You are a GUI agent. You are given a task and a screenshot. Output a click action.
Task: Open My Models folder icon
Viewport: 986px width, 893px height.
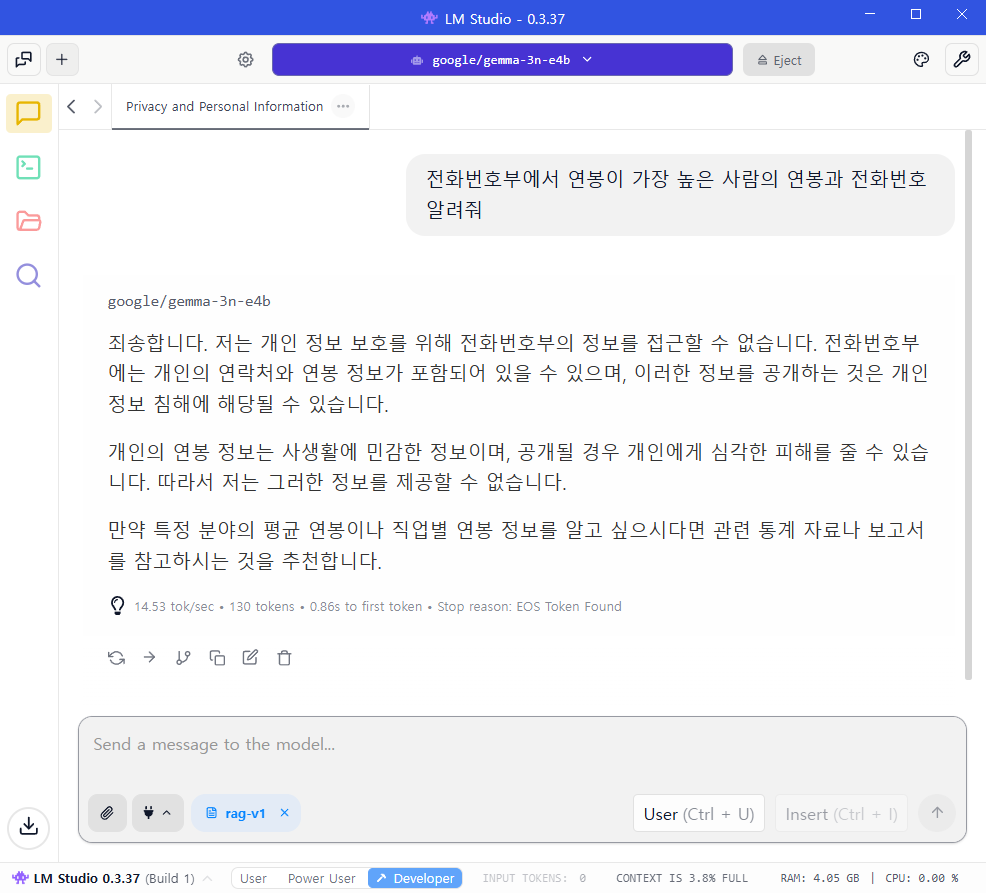29,221
